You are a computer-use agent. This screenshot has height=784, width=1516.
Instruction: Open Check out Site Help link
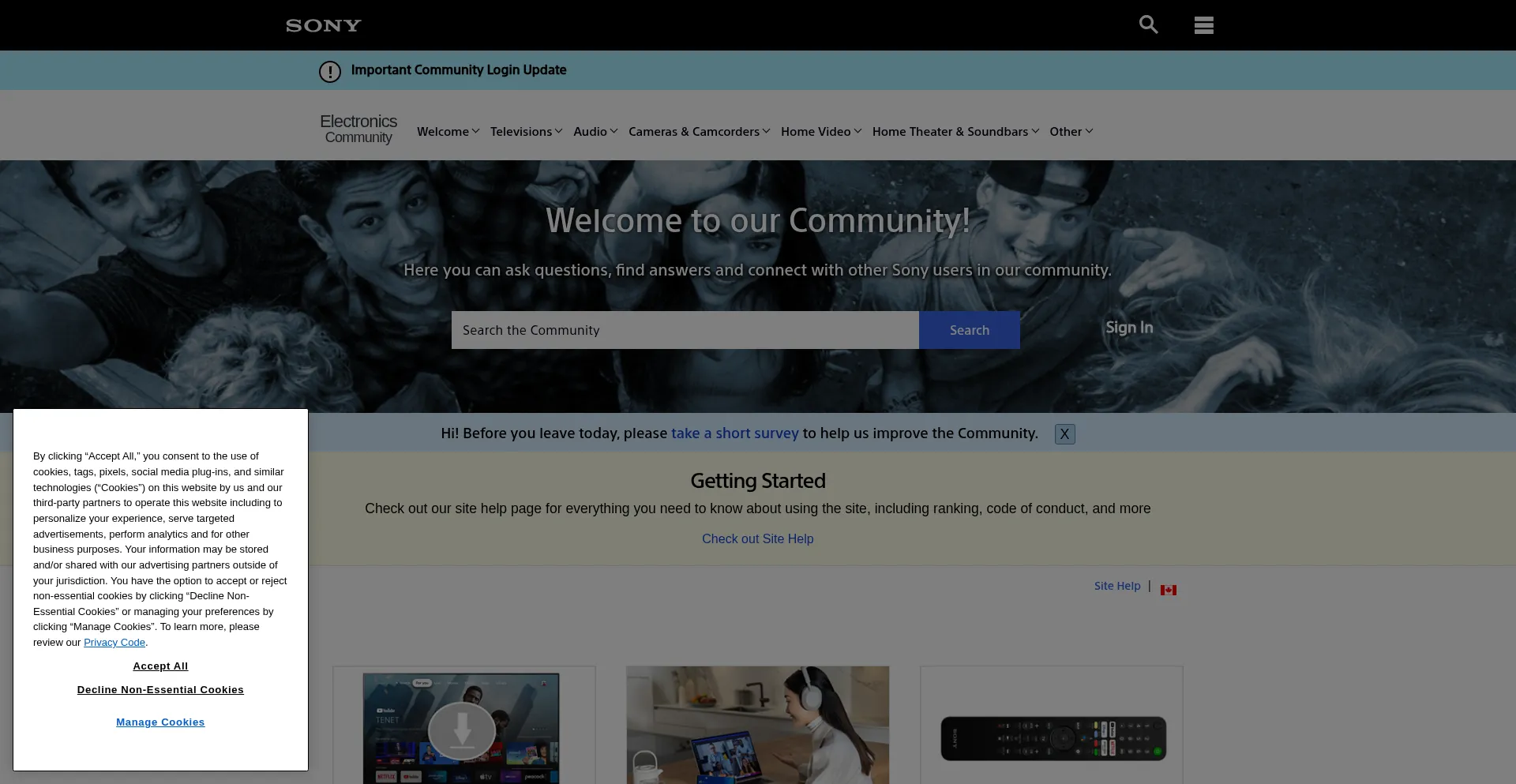(x=757, y=539)
